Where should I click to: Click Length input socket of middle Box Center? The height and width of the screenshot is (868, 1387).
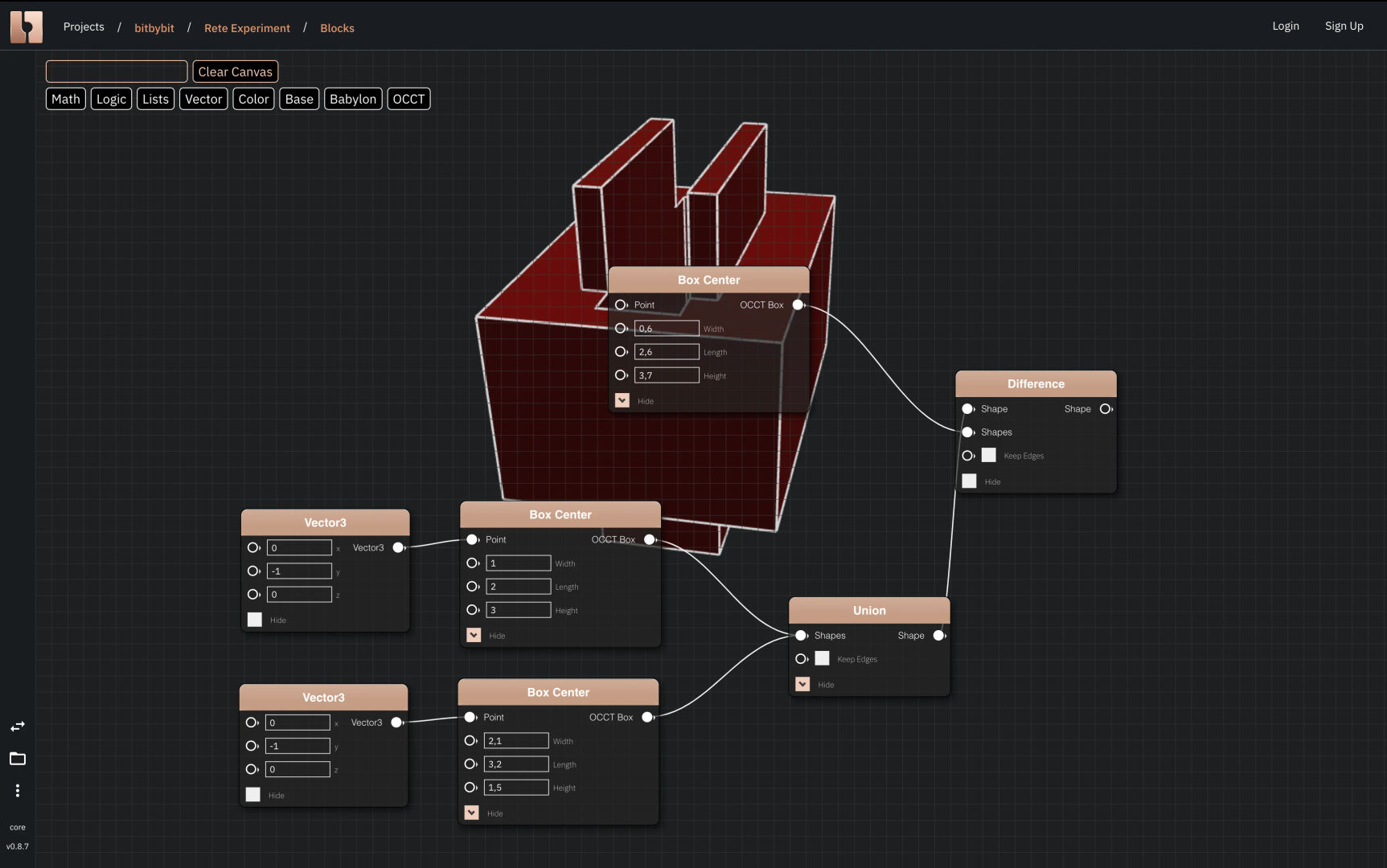tap(473, 587)
